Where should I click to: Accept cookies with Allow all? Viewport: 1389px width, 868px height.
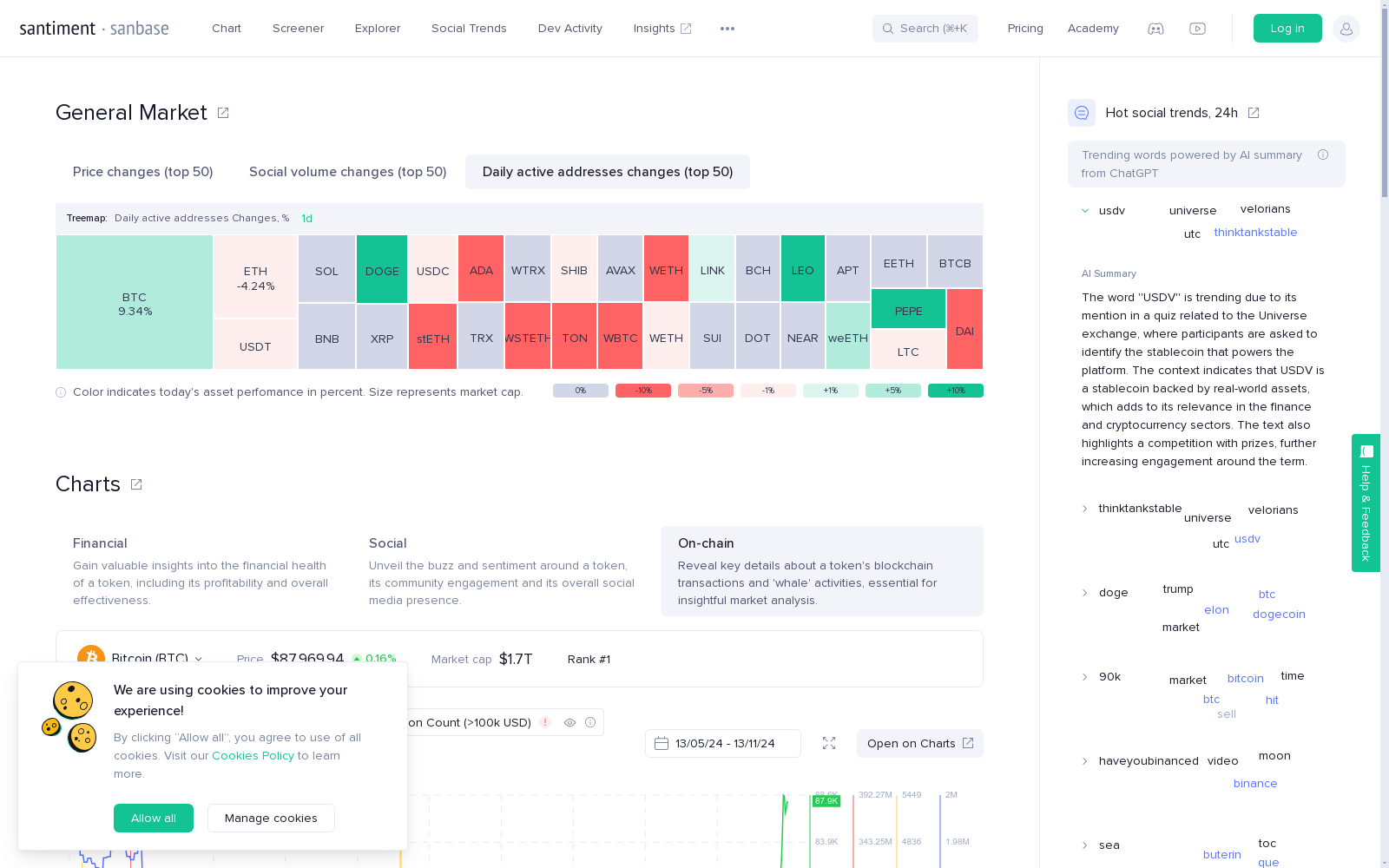click(x=154, y=819)
